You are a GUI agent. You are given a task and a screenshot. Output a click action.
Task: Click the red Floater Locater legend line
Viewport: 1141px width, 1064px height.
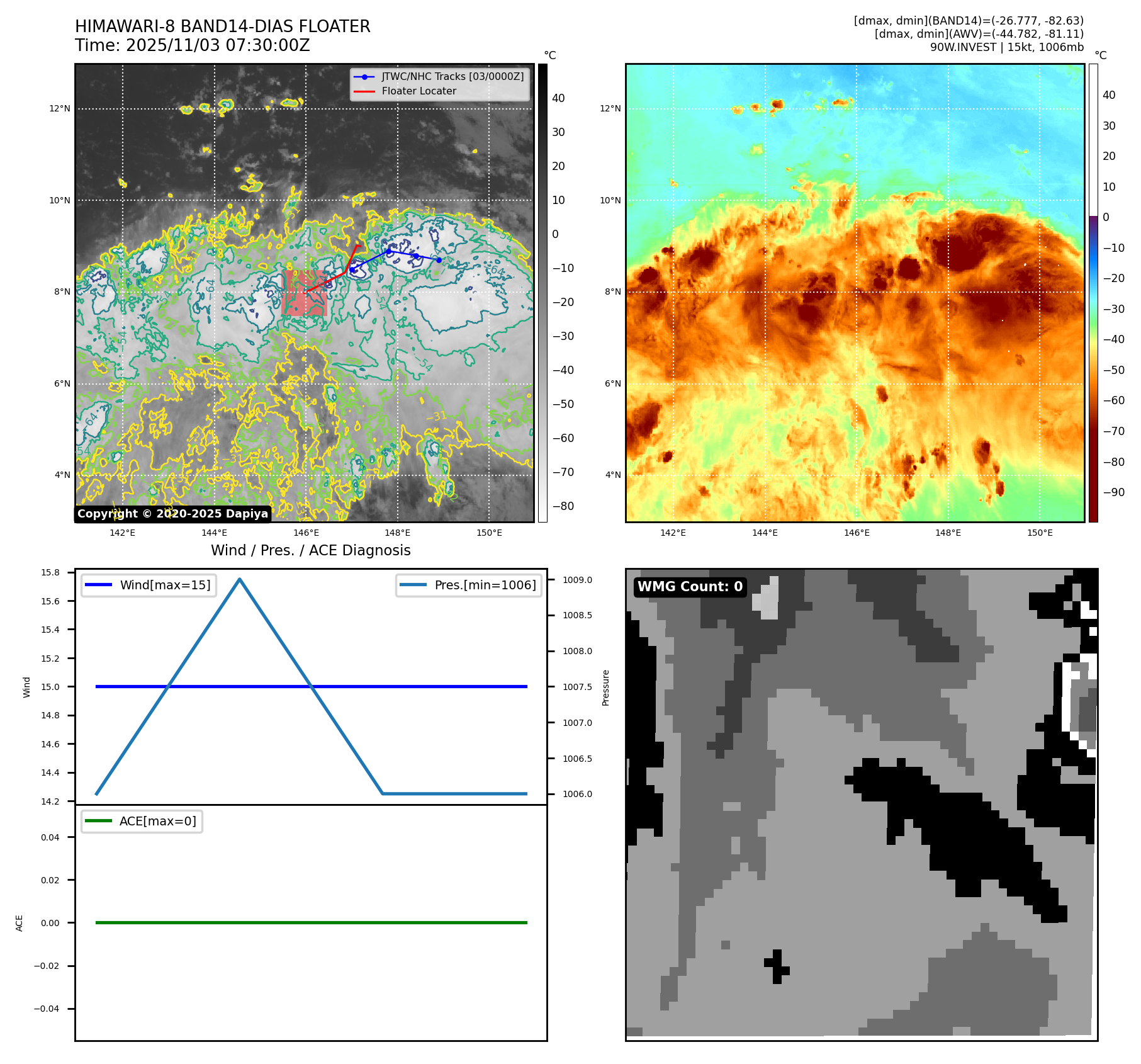[x=364, y=91]
